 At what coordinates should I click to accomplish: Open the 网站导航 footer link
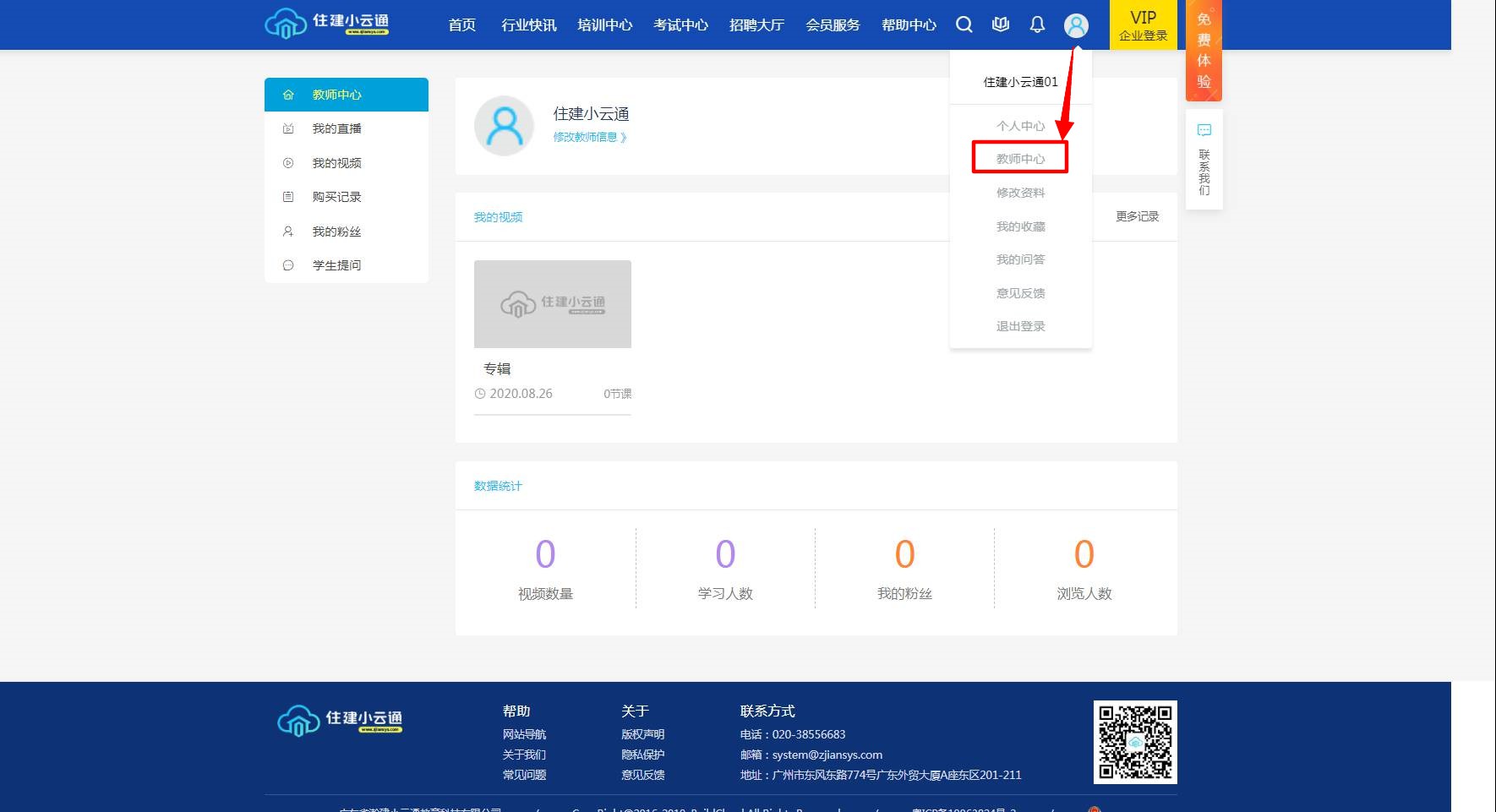coord(525,733)
